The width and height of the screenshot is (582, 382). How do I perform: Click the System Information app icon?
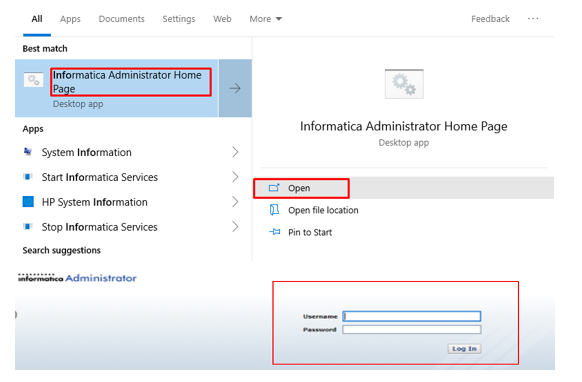(x=28, y=152)
